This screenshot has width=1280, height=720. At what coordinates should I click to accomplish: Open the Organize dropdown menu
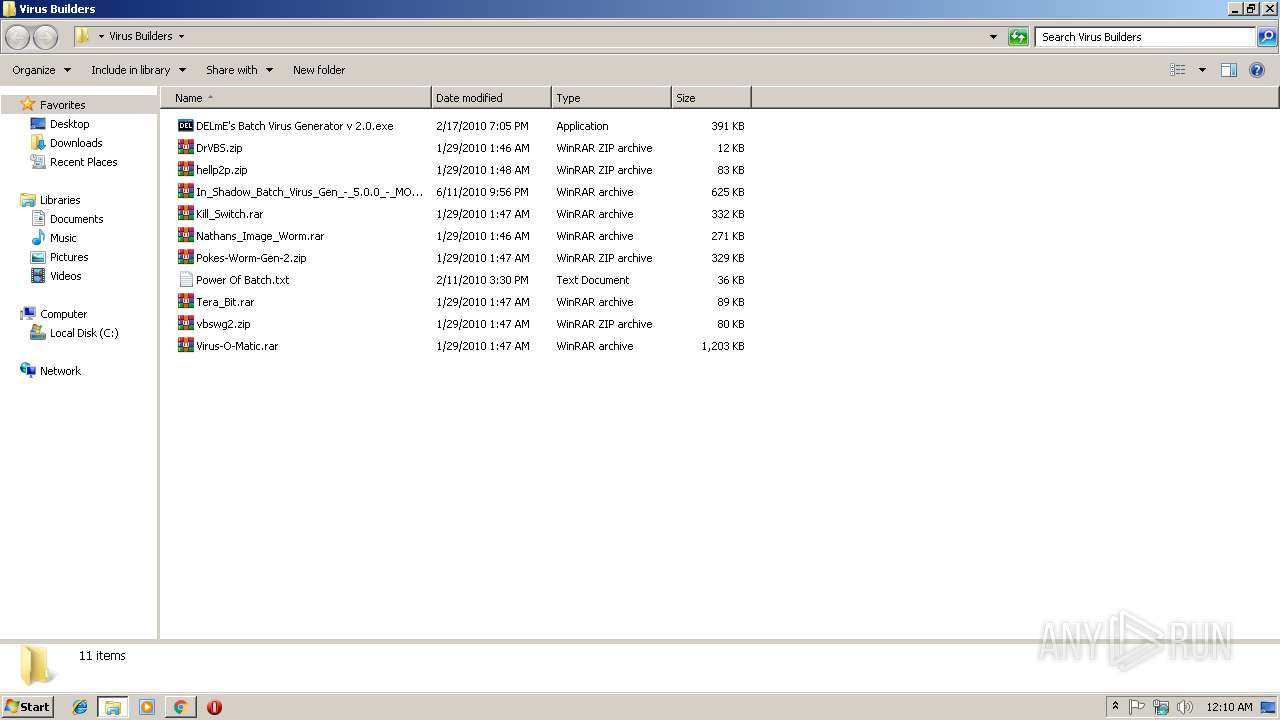point(42,70)
